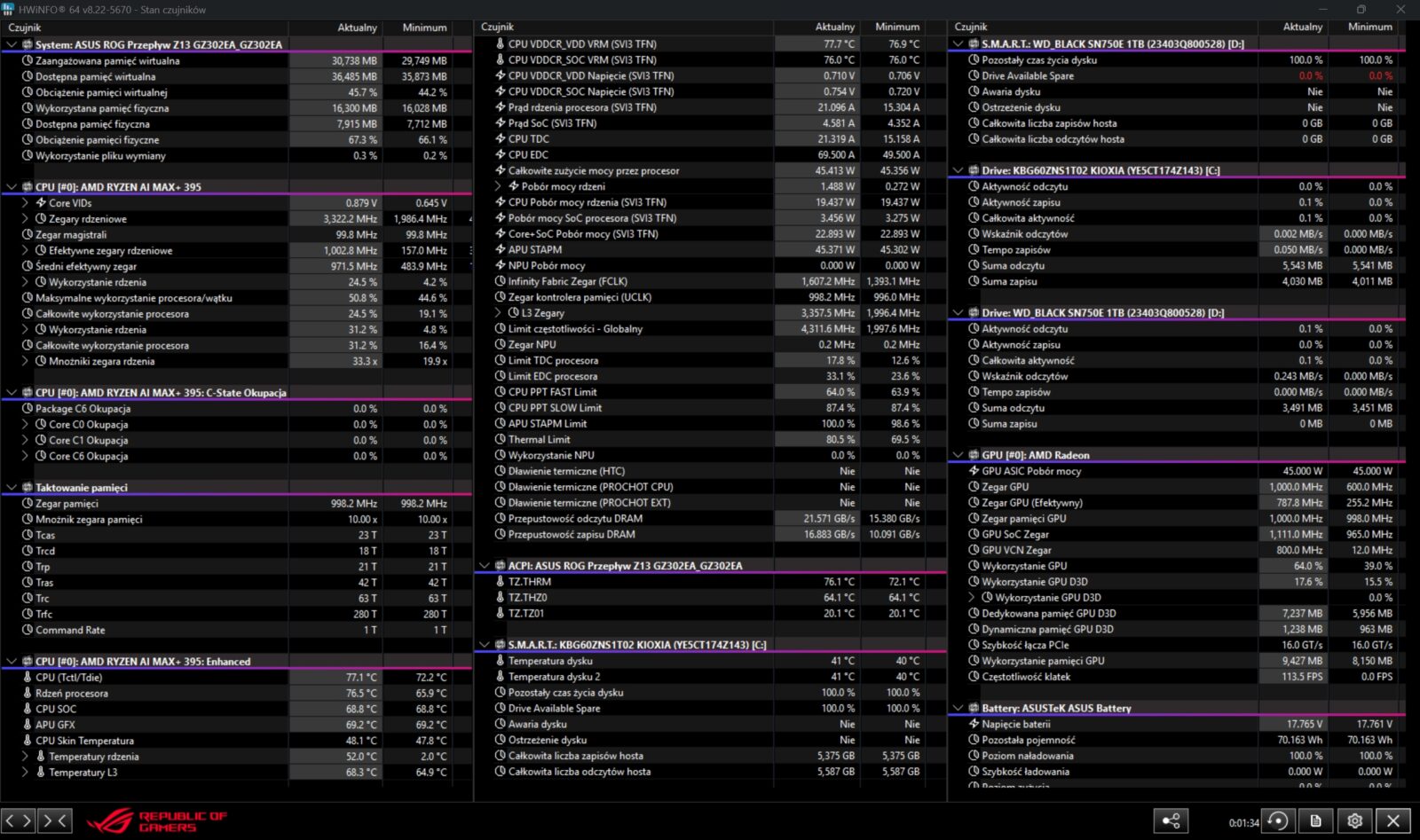Click the Republic of Gamers logo
The width and height of the screenshot is (1420, 840).
[157, 821]
